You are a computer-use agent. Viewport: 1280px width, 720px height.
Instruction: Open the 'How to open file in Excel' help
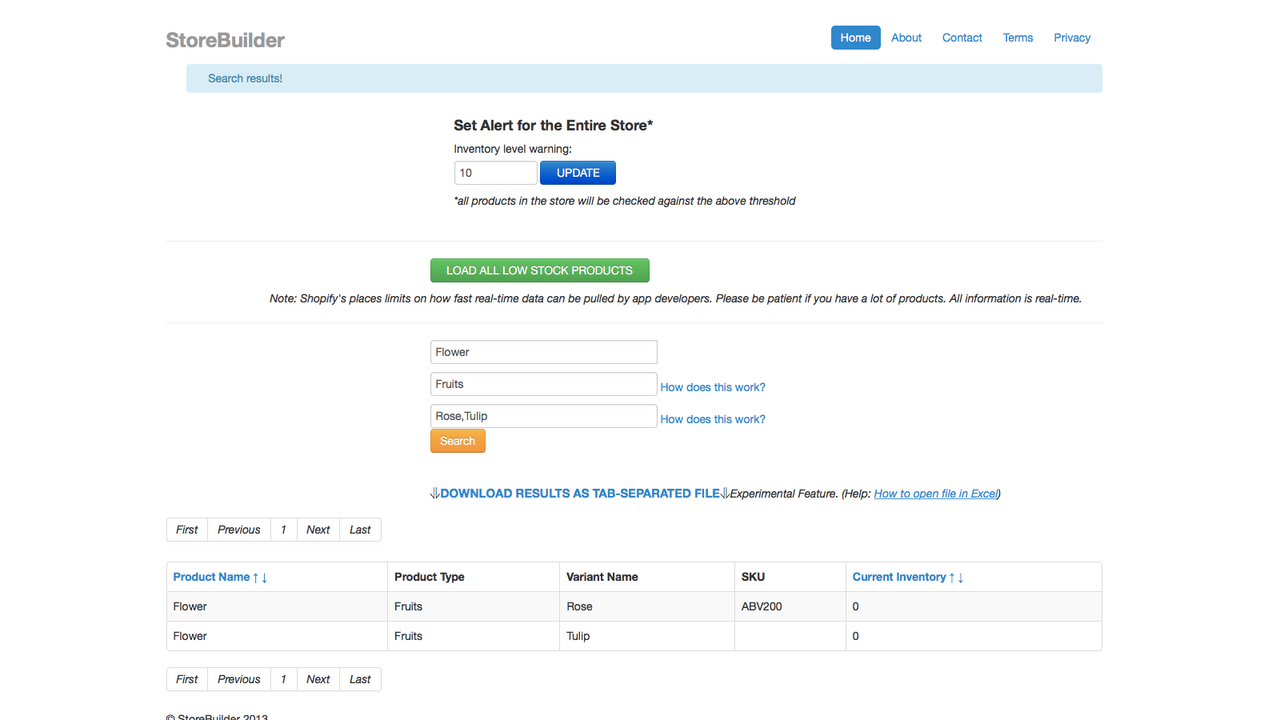(x=934, y=493)
